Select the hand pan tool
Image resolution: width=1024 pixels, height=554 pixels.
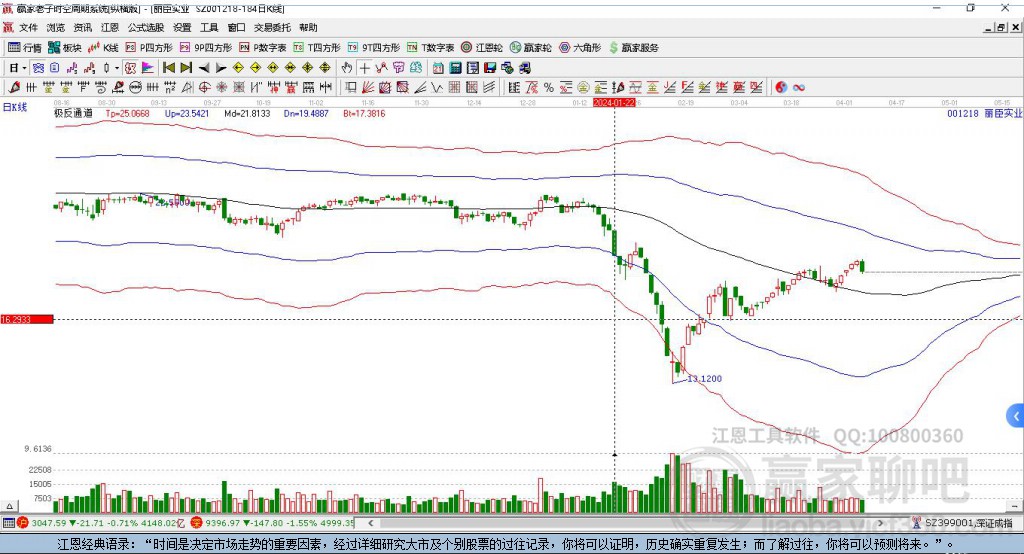coord(347,68)
